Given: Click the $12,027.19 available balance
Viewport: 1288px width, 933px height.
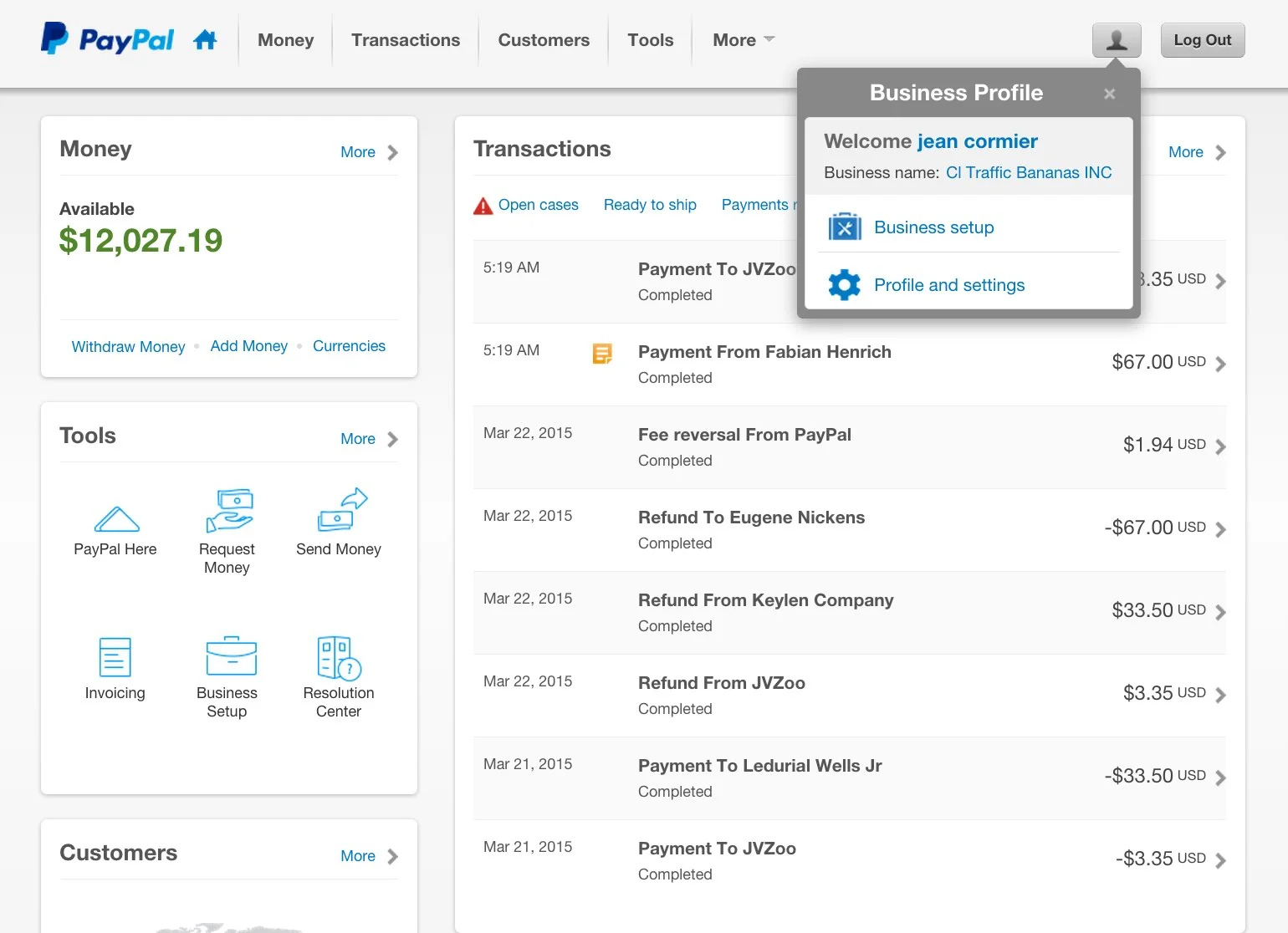Looking at the screenshot, I should 141,241.
